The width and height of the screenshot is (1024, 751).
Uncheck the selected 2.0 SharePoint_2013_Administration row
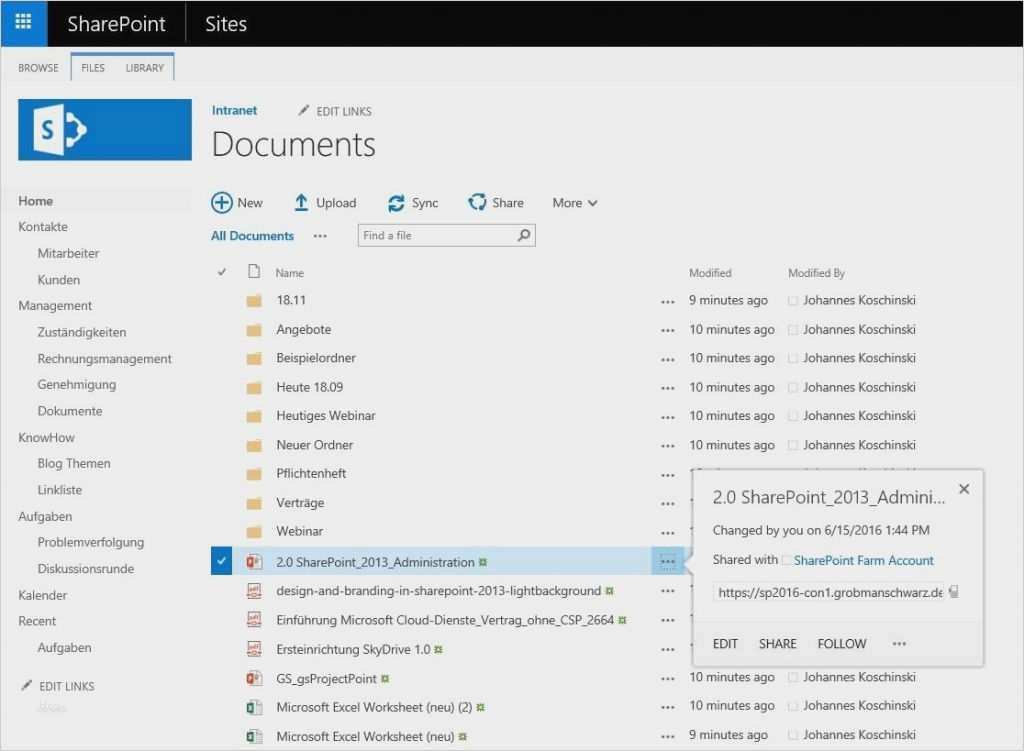coord(221,561)
